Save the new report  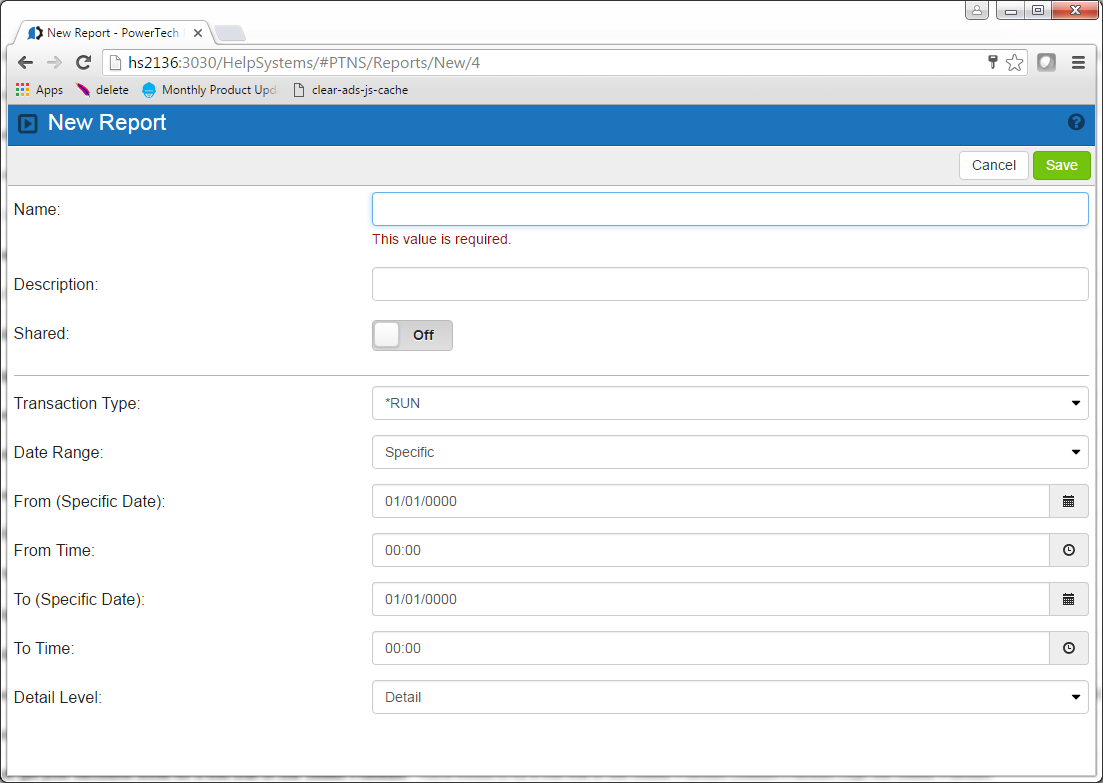tap(1061, 165)
